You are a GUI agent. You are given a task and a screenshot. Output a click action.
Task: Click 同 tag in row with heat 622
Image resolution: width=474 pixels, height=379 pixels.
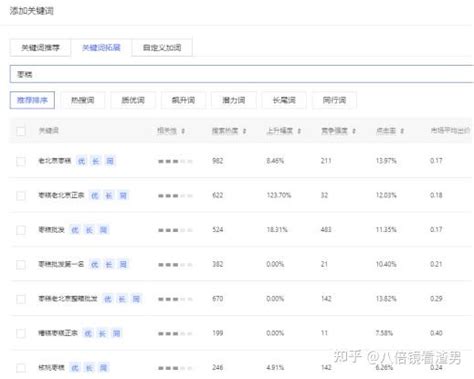coord(123,195)
